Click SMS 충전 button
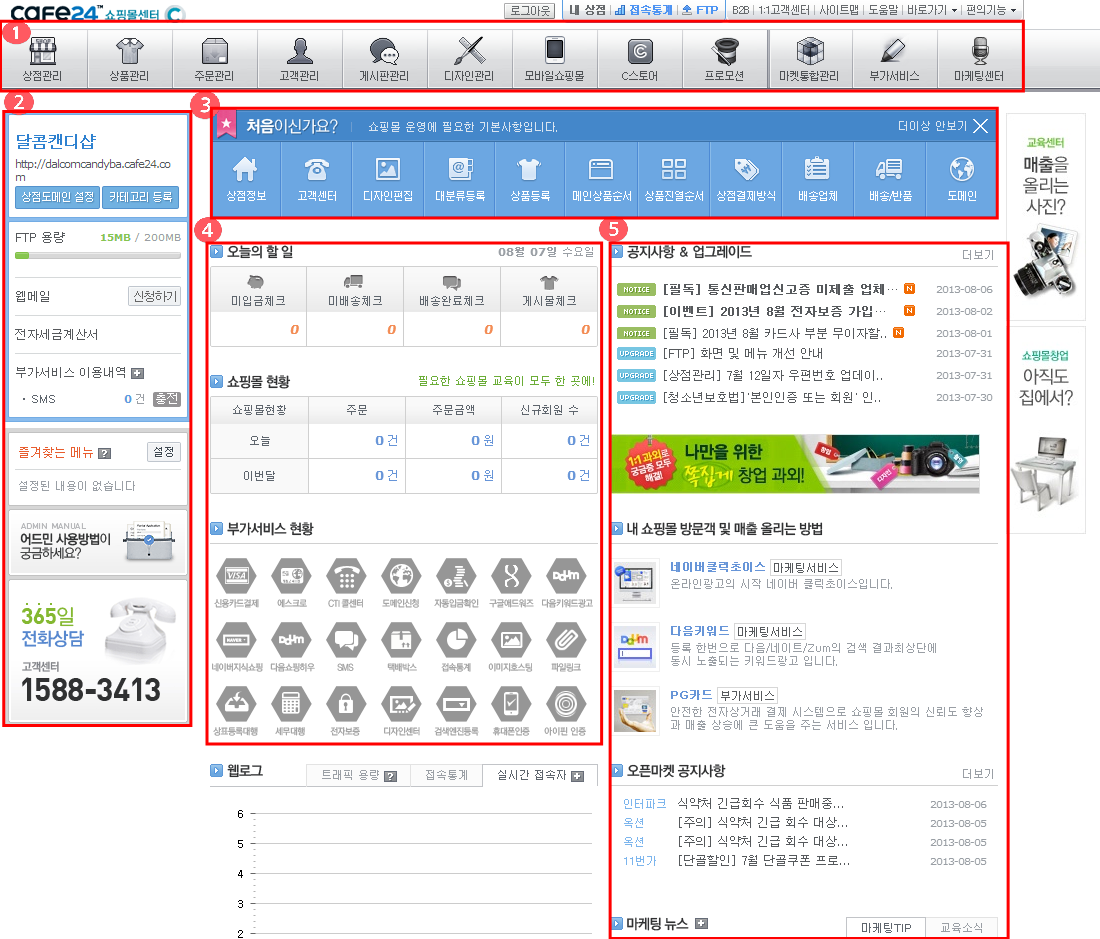 pyautogui.click(x=167, y=399)
